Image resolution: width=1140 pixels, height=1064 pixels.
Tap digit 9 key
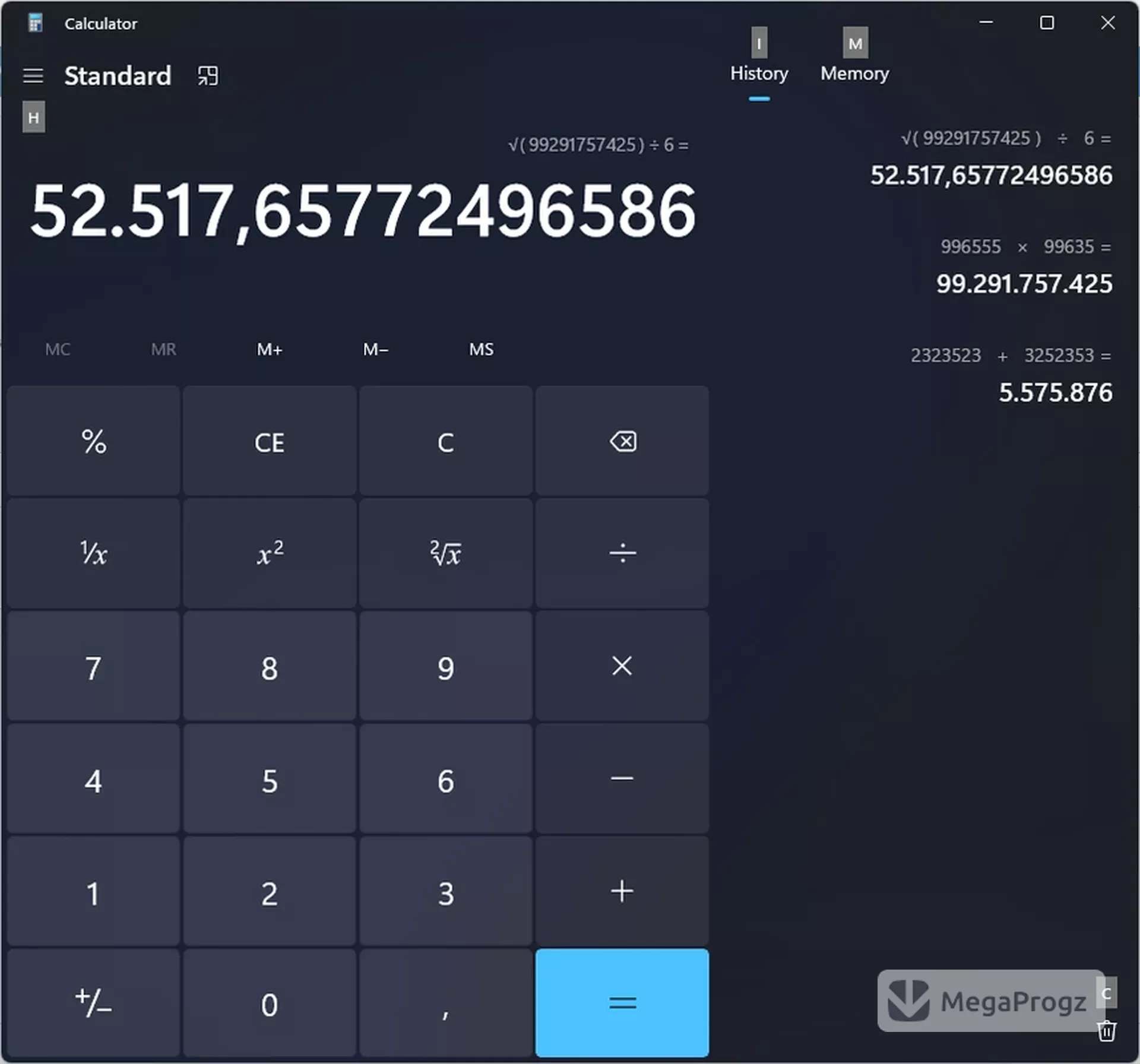click(446, 666)
